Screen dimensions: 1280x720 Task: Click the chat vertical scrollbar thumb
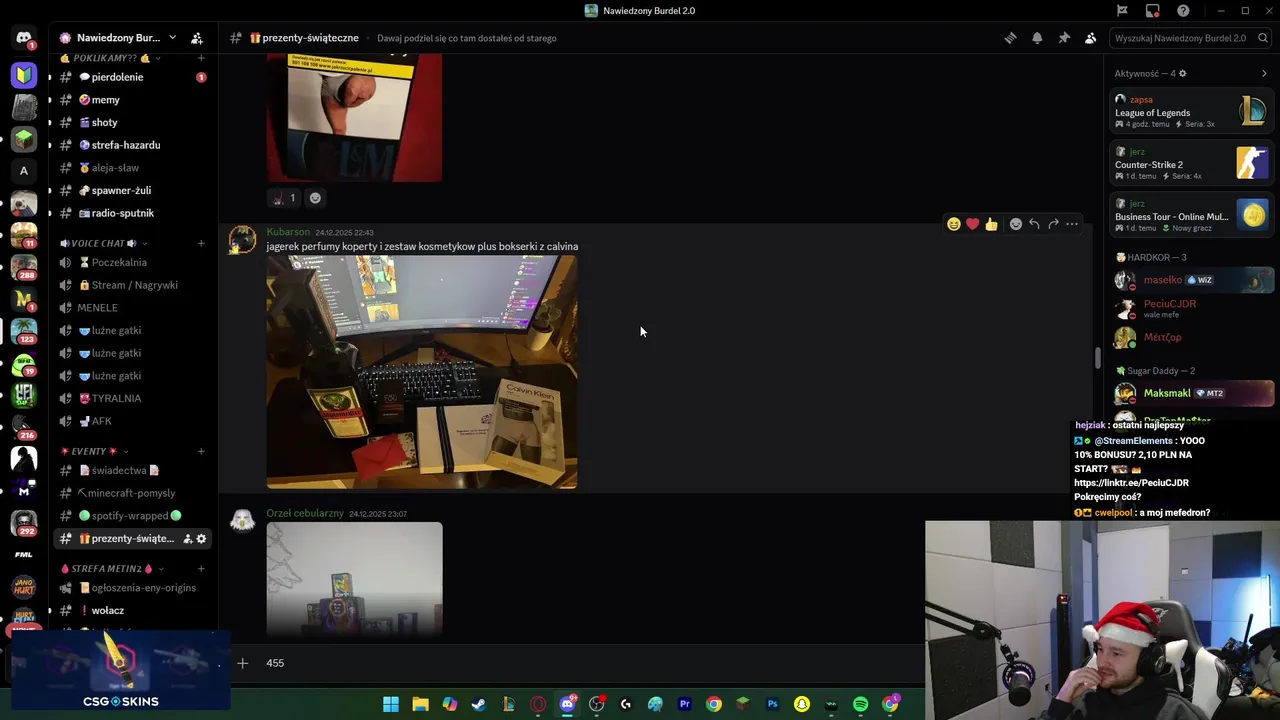tap(1098, 357)
